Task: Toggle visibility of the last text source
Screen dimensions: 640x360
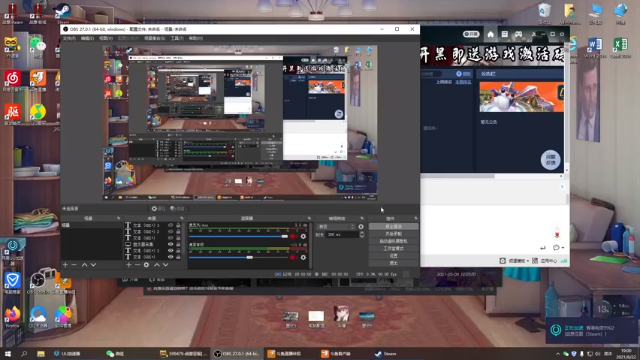Action: pyautogui.click(x=171, y=257)
